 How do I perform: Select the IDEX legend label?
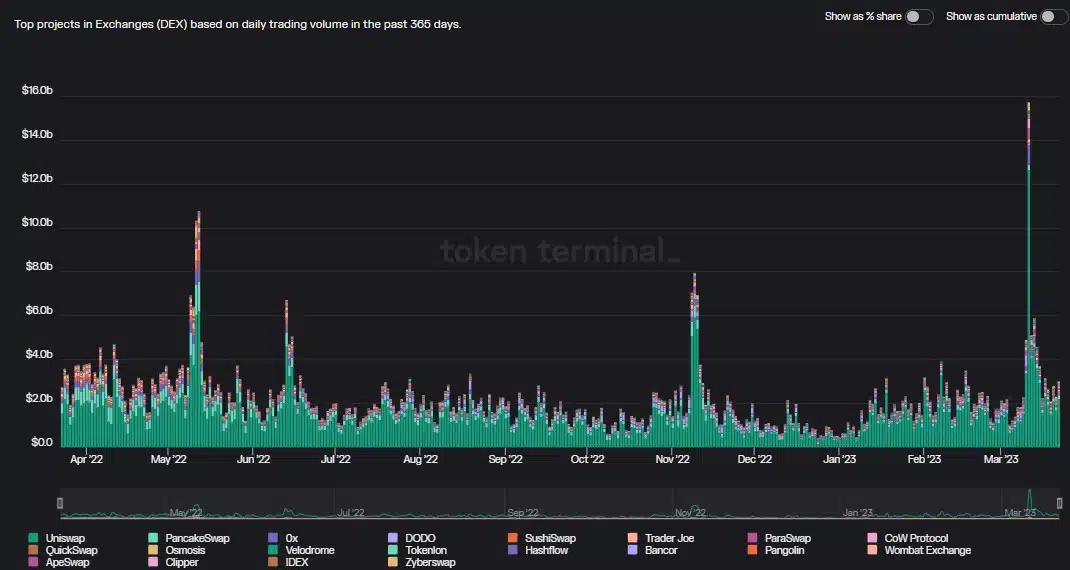point(297,562)
